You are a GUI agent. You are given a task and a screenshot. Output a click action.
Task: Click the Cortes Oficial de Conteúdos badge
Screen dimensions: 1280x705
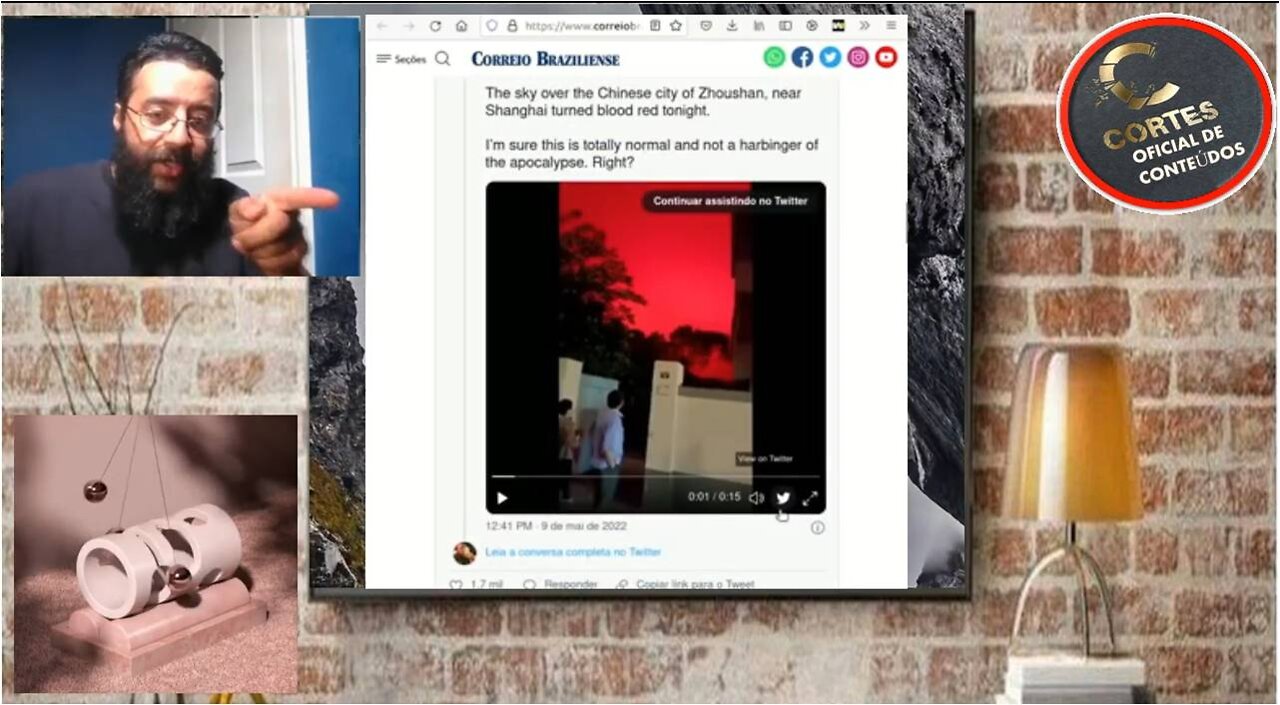1165,112
